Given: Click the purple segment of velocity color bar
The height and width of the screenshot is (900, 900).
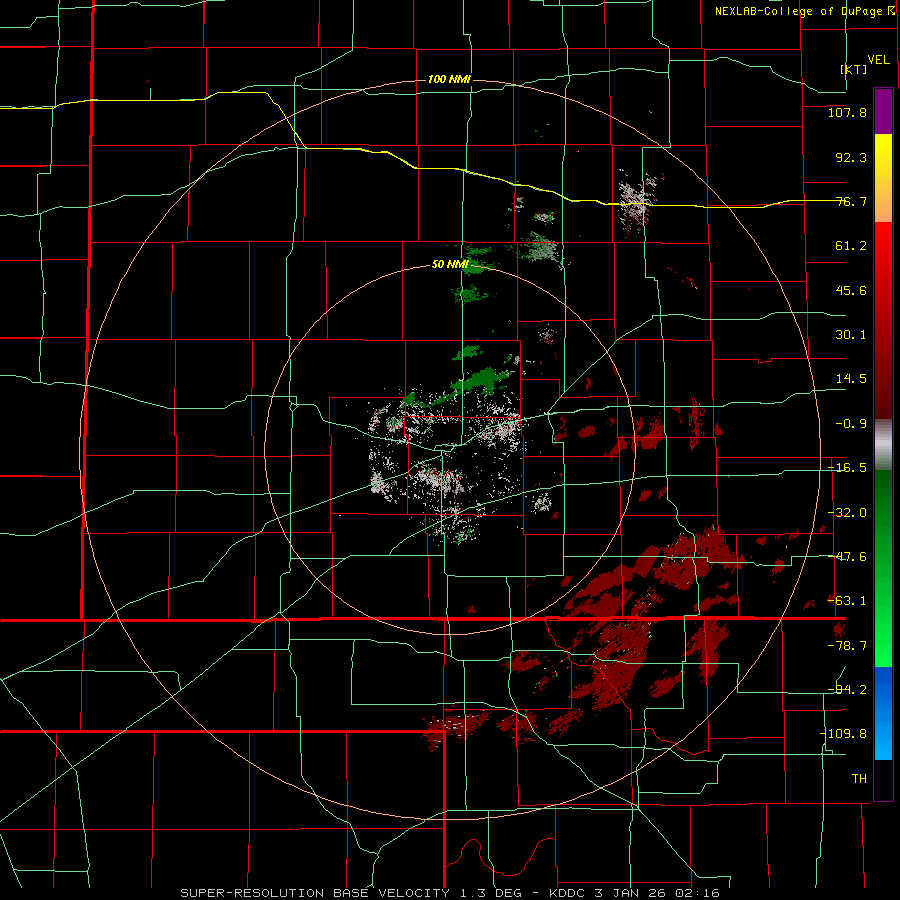Looking at the screenshot, I should pos(883,111).
